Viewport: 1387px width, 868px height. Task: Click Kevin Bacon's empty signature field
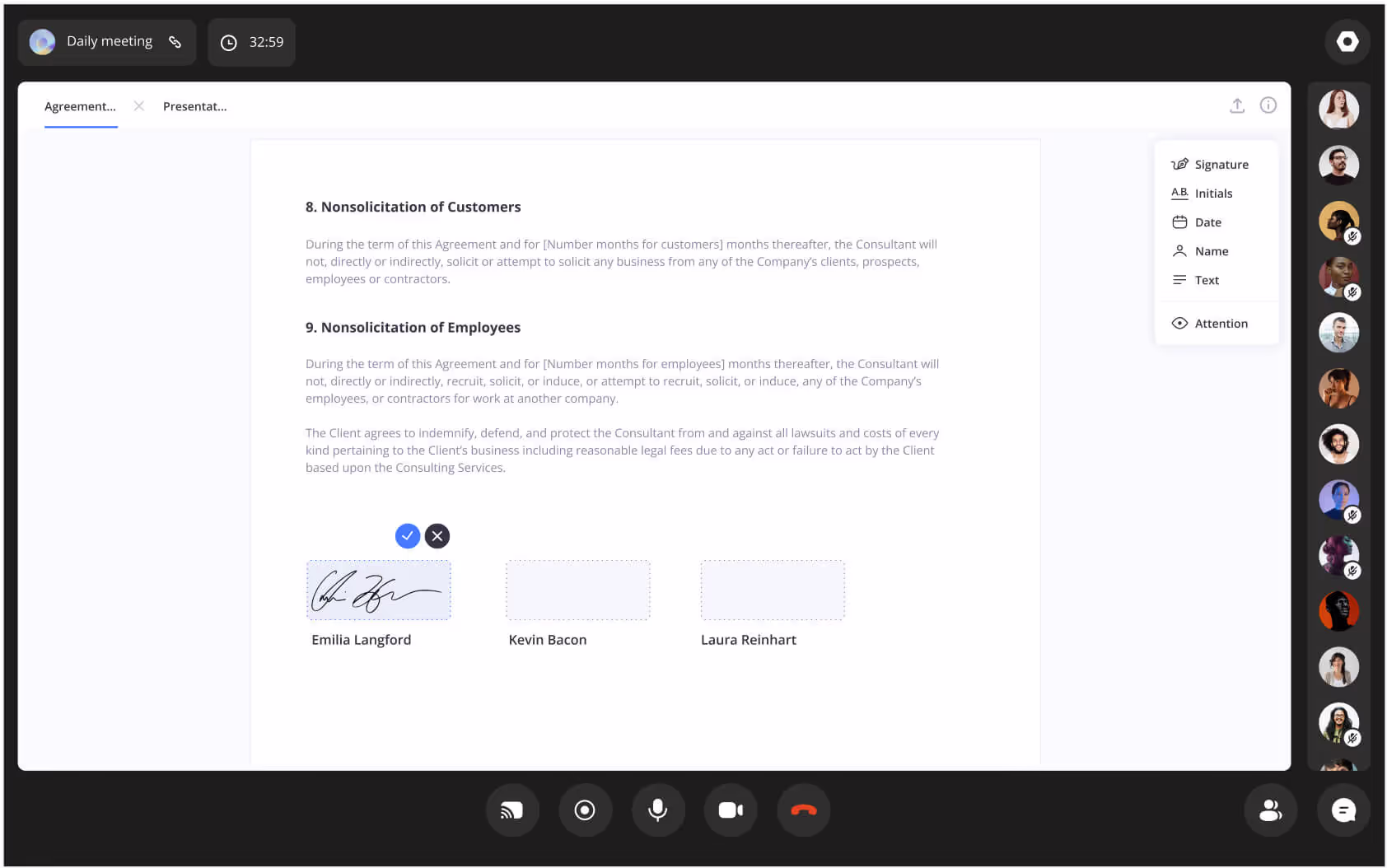coord(578,590)
